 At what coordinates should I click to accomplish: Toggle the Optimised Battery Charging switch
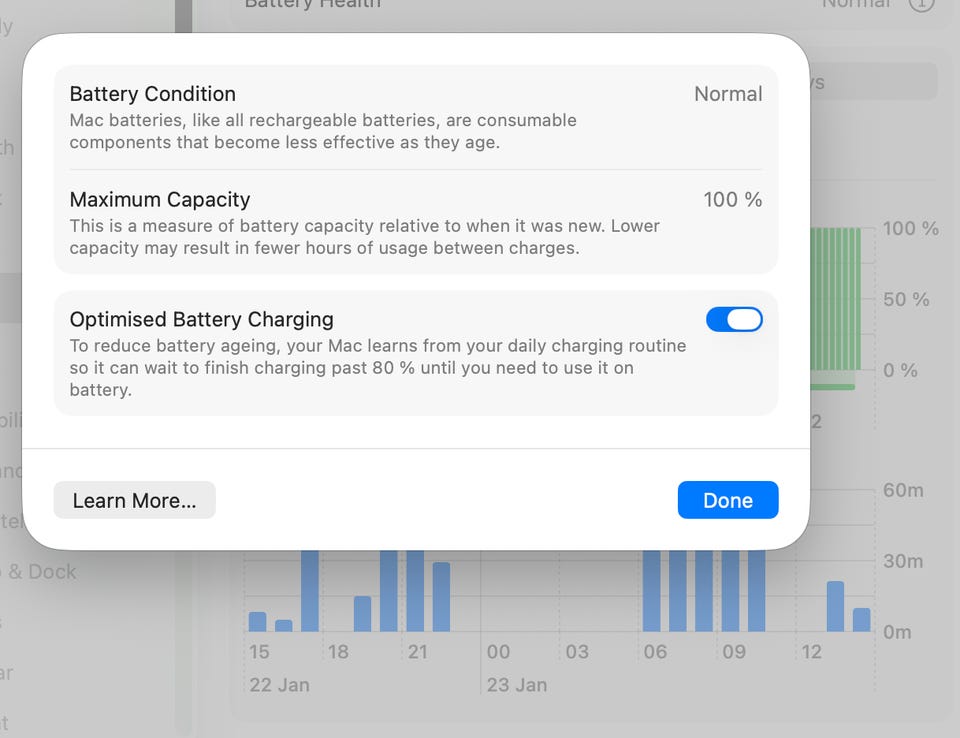tap(734, 319)
